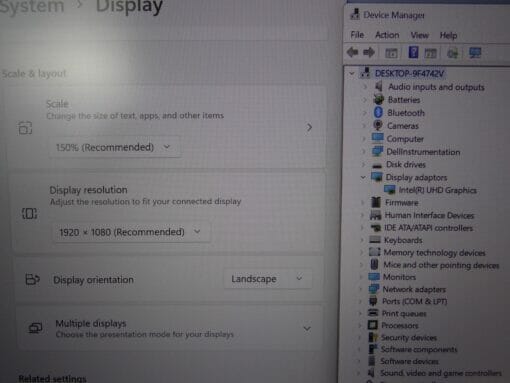Open the Scale settings chevron arrow

point(309,127)
